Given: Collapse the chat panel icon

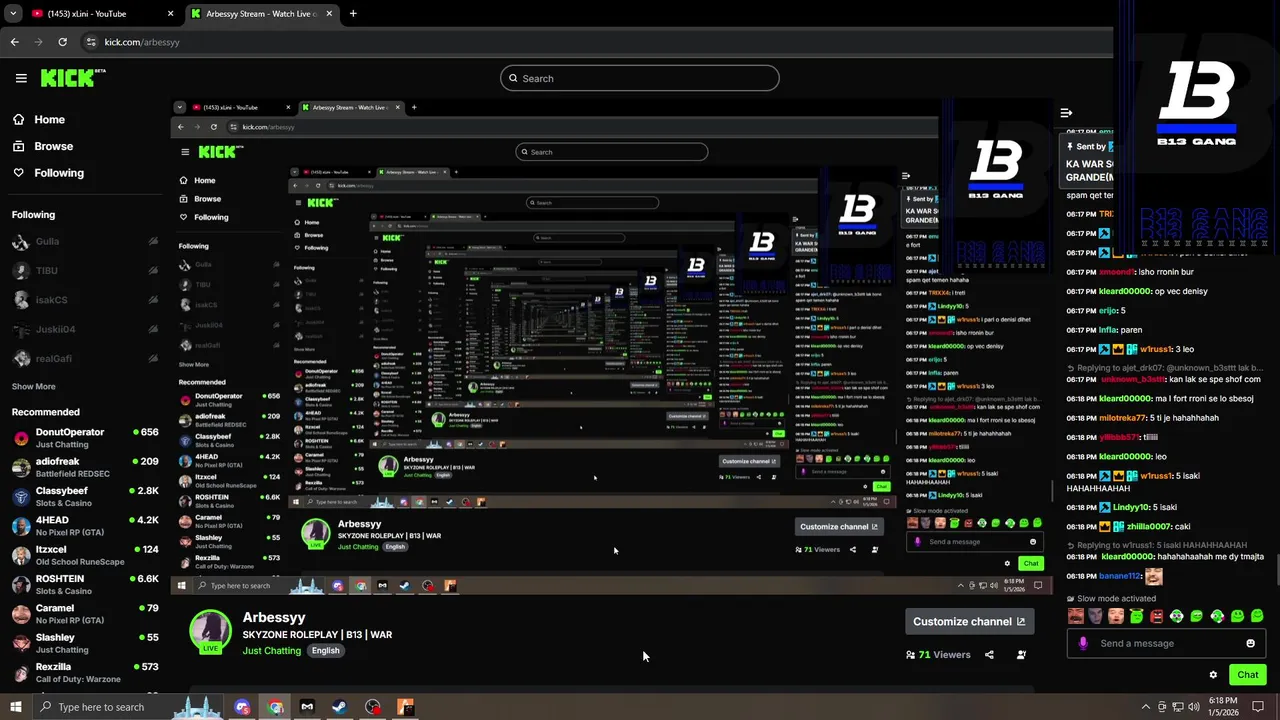Looking at the screenshot, I should [x=1066, y=113].
